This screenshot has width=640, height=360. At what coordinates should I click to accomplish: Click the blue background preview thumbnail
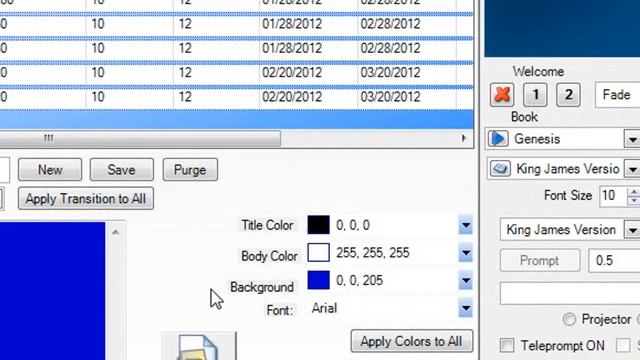[x=52, y=291]
